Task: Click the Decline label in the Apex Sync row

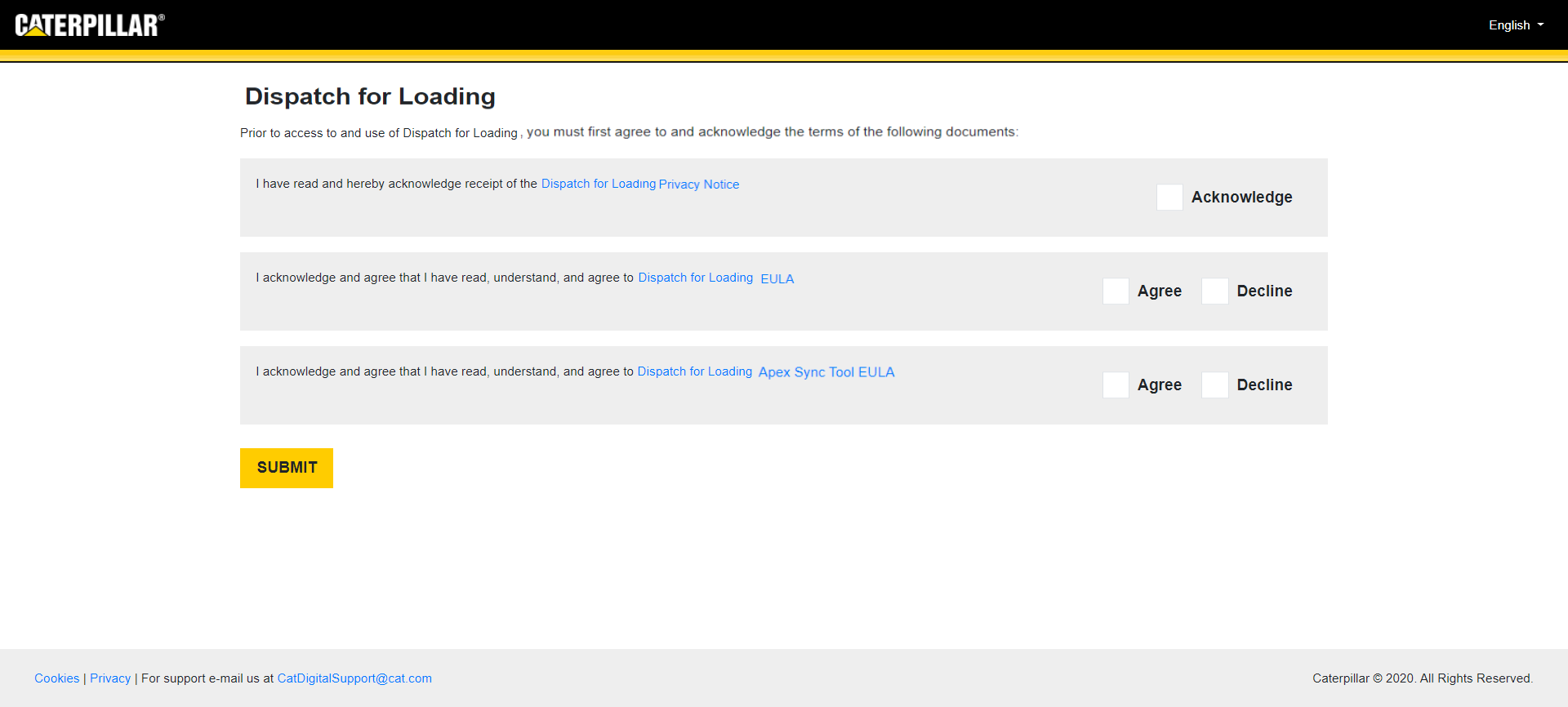Action: (1264, 385)
